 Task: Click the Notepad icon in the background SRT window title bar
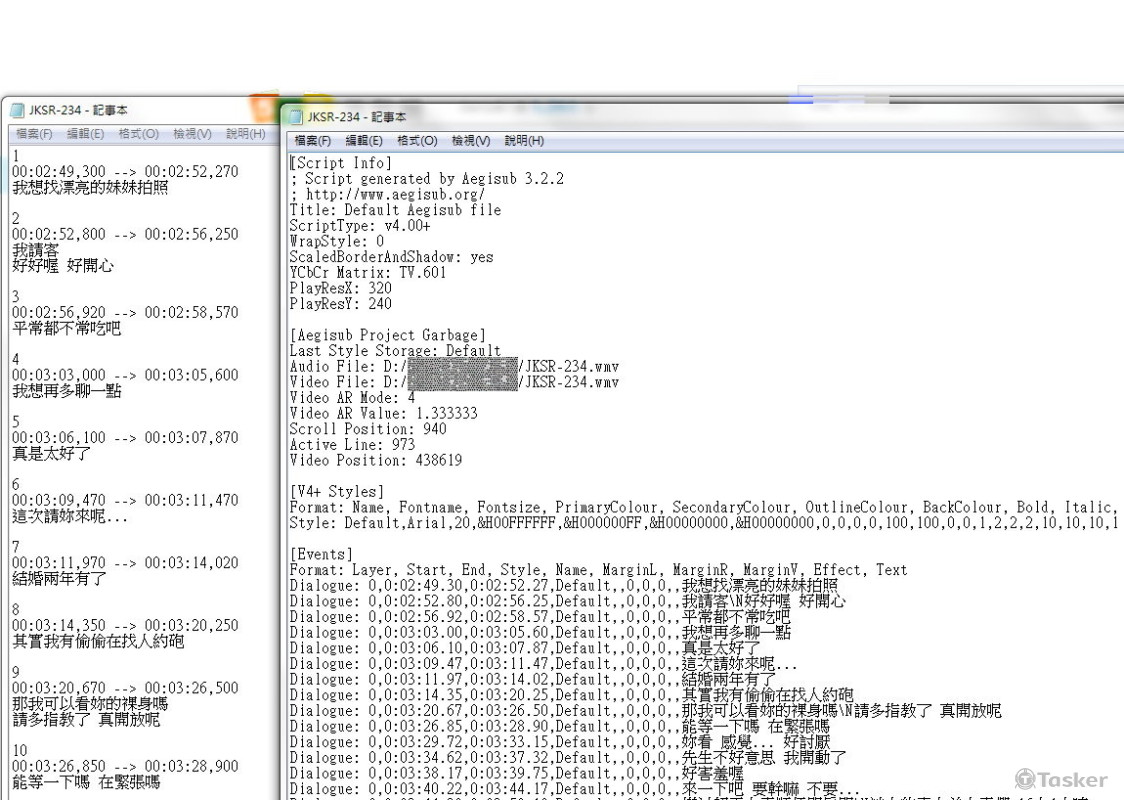tap(18, 110)
